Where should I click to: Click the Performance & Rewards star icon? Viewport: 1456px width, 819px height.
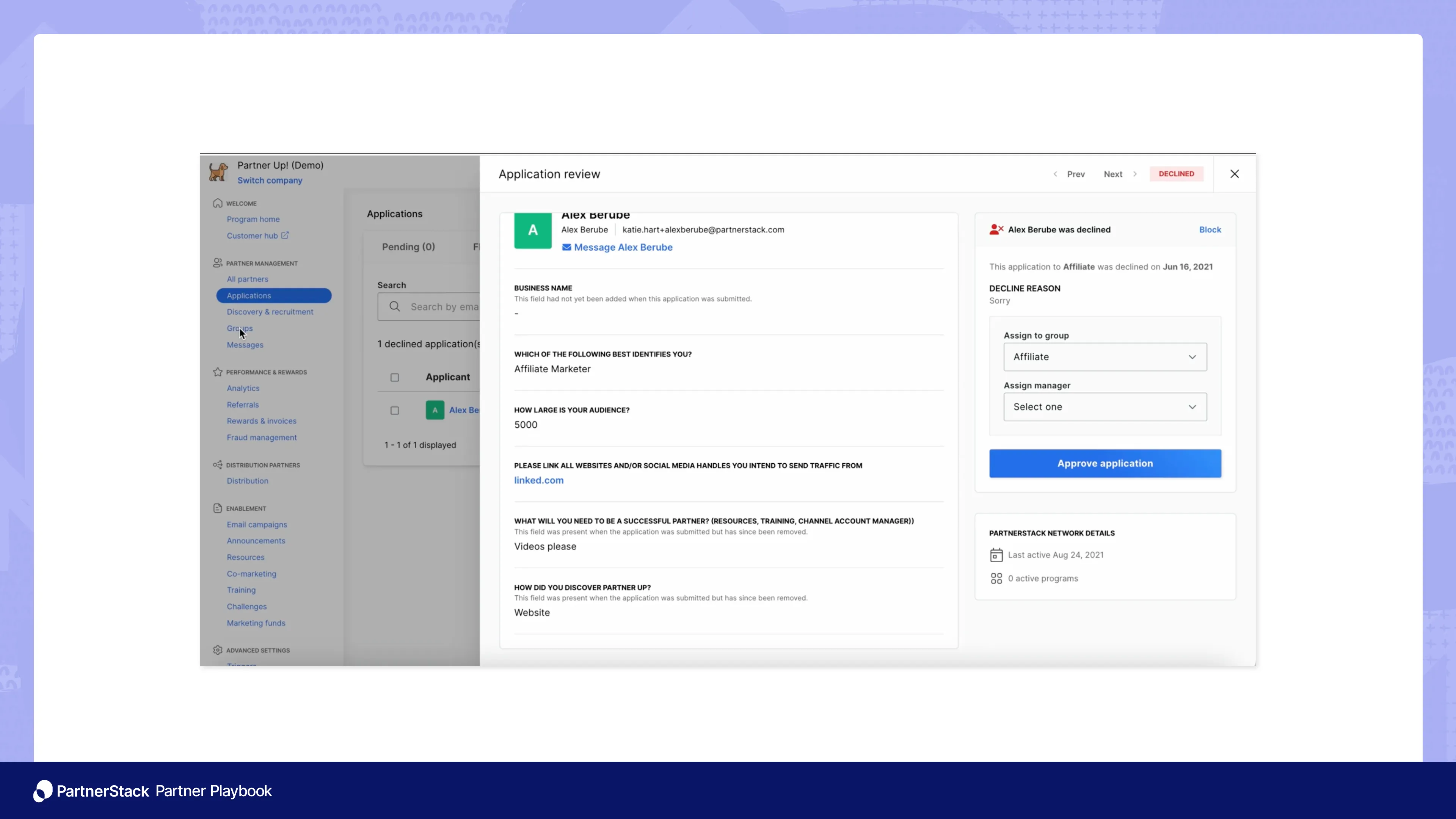tap(218, 372)
